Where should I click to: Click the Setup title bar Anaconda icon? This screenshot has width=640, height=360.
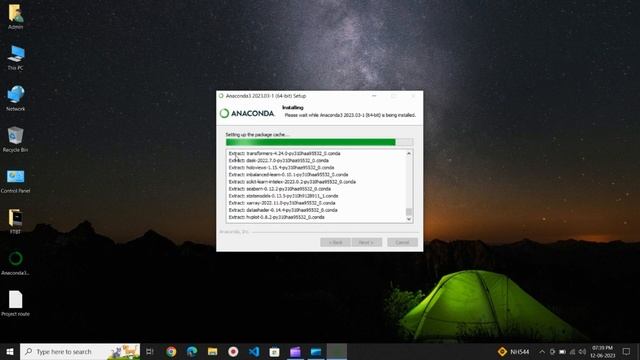(x=221, y=96)
